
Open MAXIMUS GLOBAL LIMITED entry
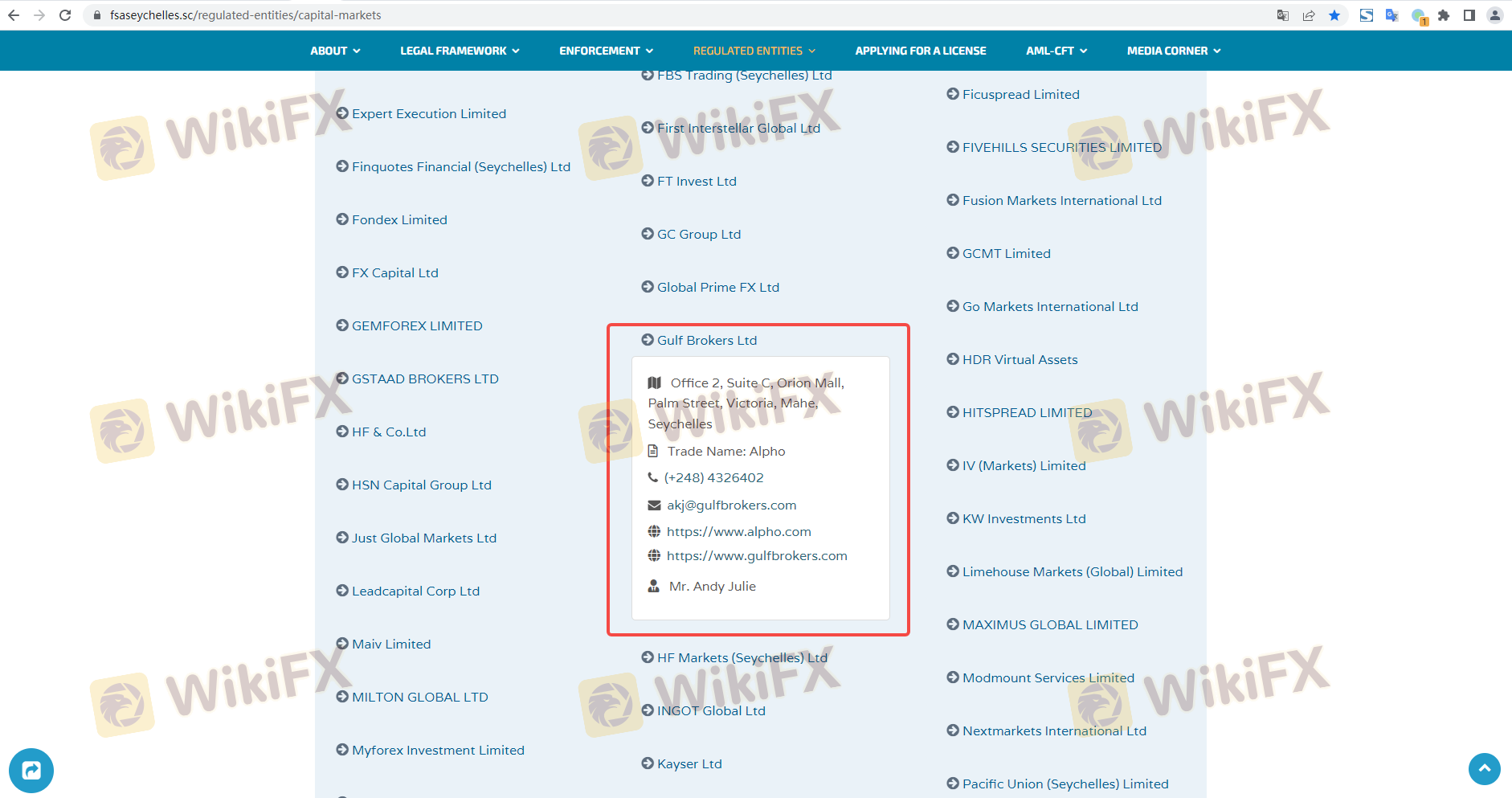1050,624
